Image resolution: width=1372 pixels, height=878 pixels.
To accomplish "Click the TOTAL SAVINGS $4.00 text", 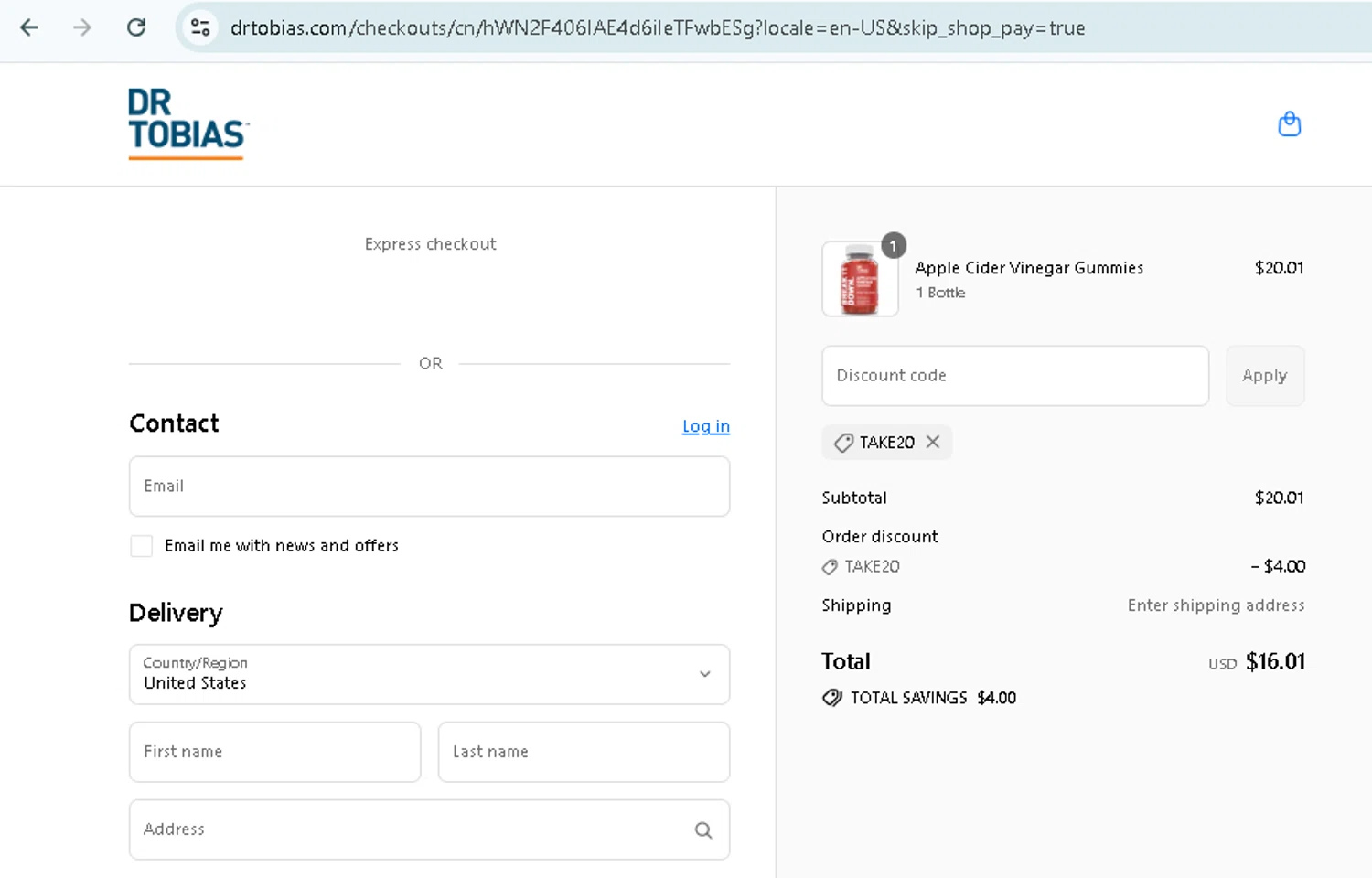I will [x=933, y=698].
